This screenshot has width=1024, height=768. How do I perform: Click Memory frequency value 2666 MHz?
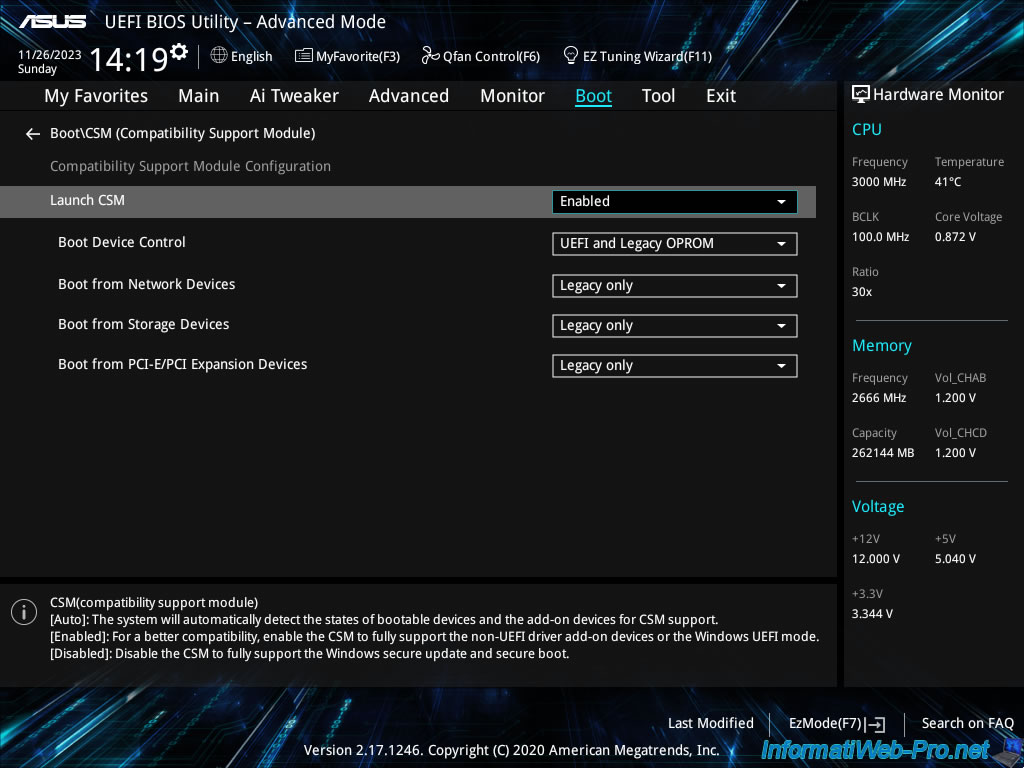(879, 398)
